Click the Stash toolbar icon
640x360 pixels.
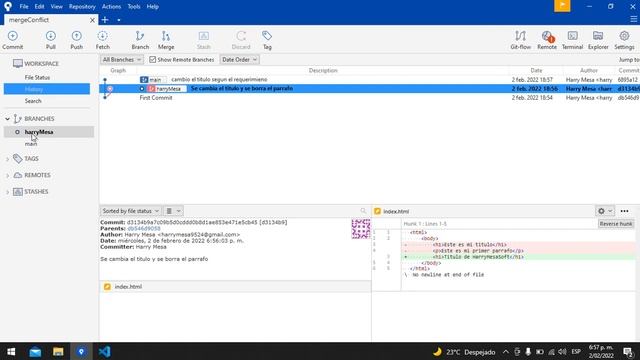(203, 40)
